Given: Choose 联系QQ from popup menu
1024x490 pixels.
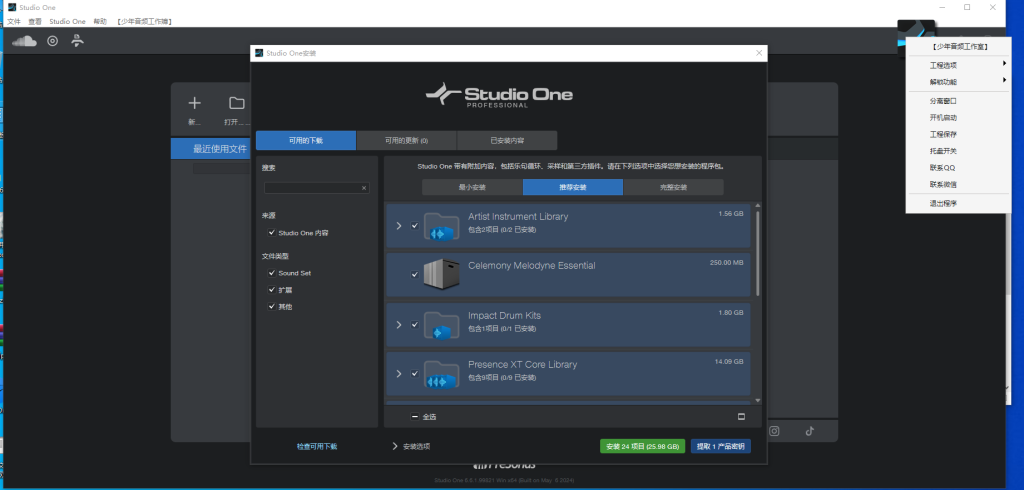Looking at the screenshot, I should [958, 167].
